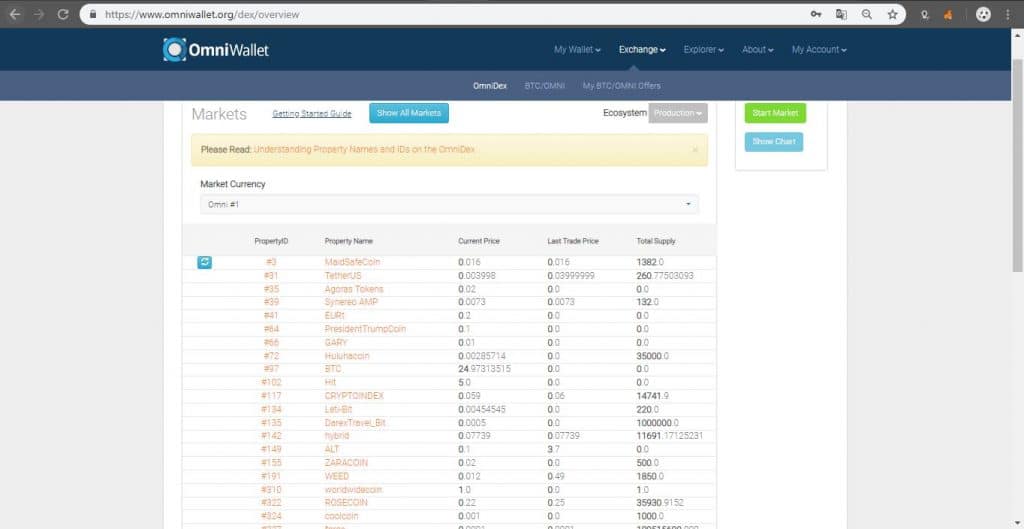Click Total Supply column header
The height and width of the screenshot is (529, 1024).
[656, 241]
